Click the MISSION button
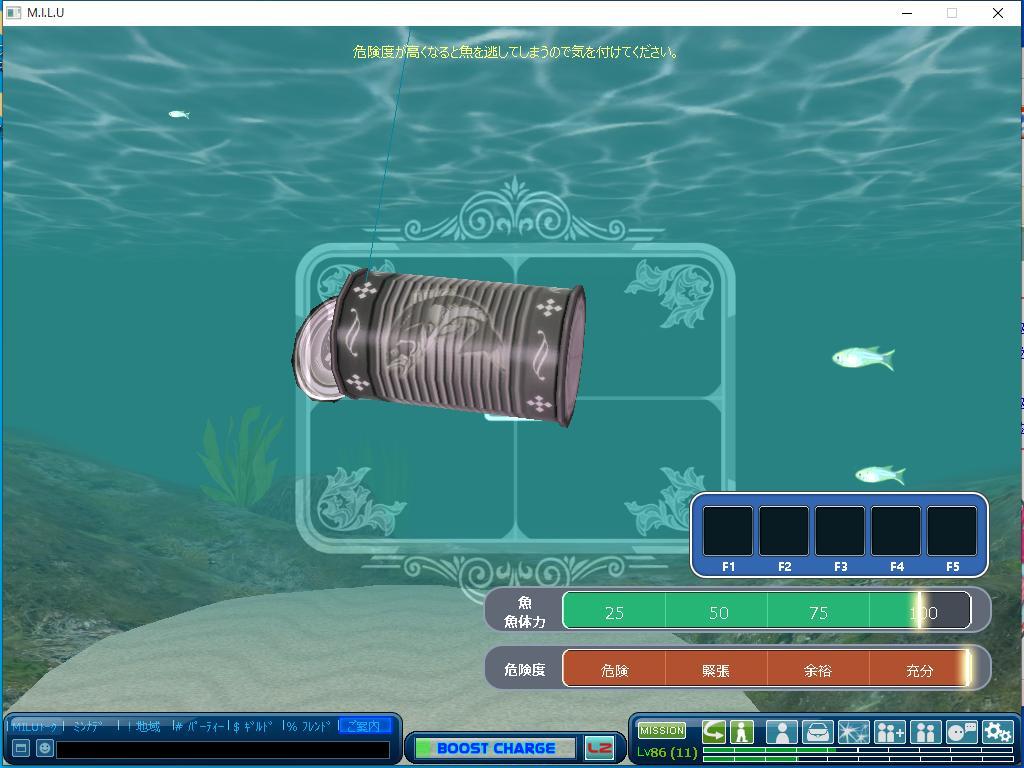 (x=662, y=731)
